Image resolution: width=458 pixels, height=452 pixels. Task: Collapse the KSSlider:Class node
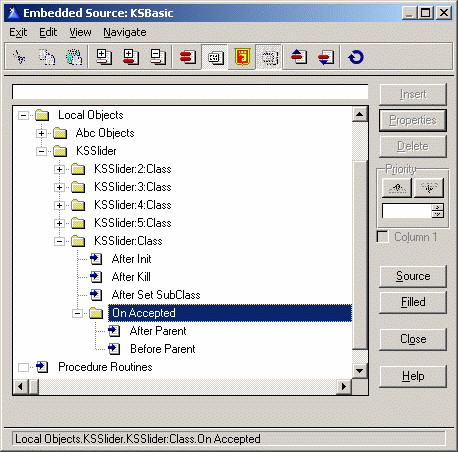tap(59, 241)
